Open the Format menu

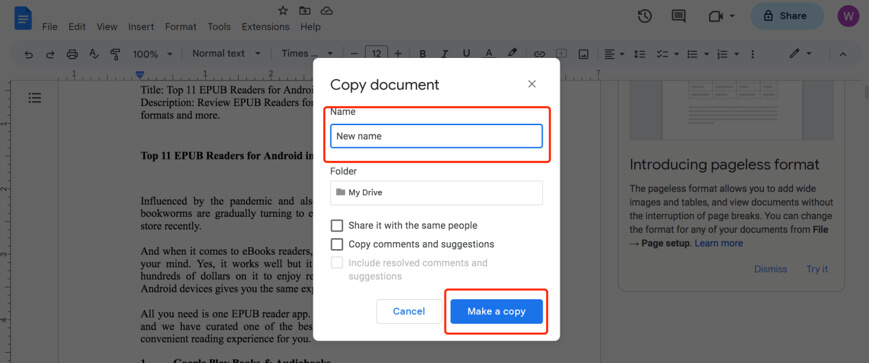coord(181,27)
